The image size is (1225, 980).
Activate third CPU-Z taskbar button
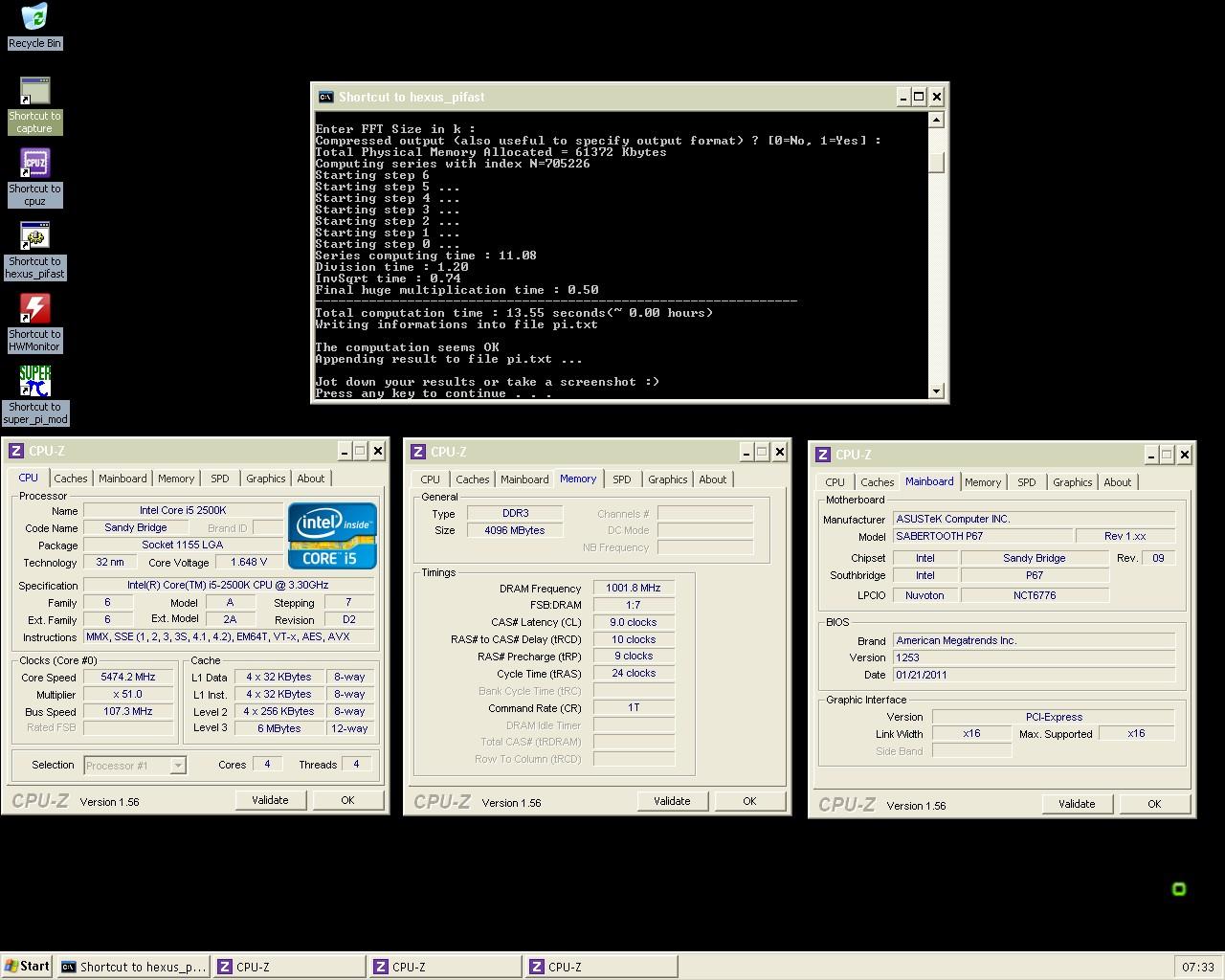pyautogui.click(x=602, y=967)
